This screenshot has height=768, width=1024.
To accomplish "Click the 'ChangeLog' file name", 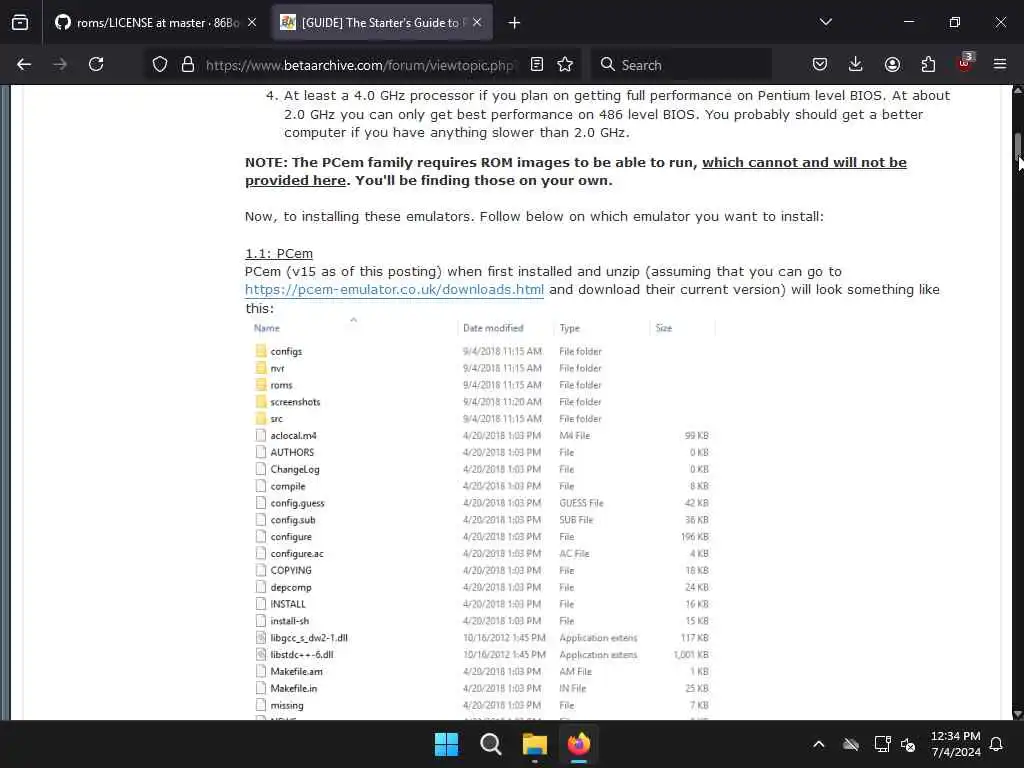I will (x=295, y=470).
